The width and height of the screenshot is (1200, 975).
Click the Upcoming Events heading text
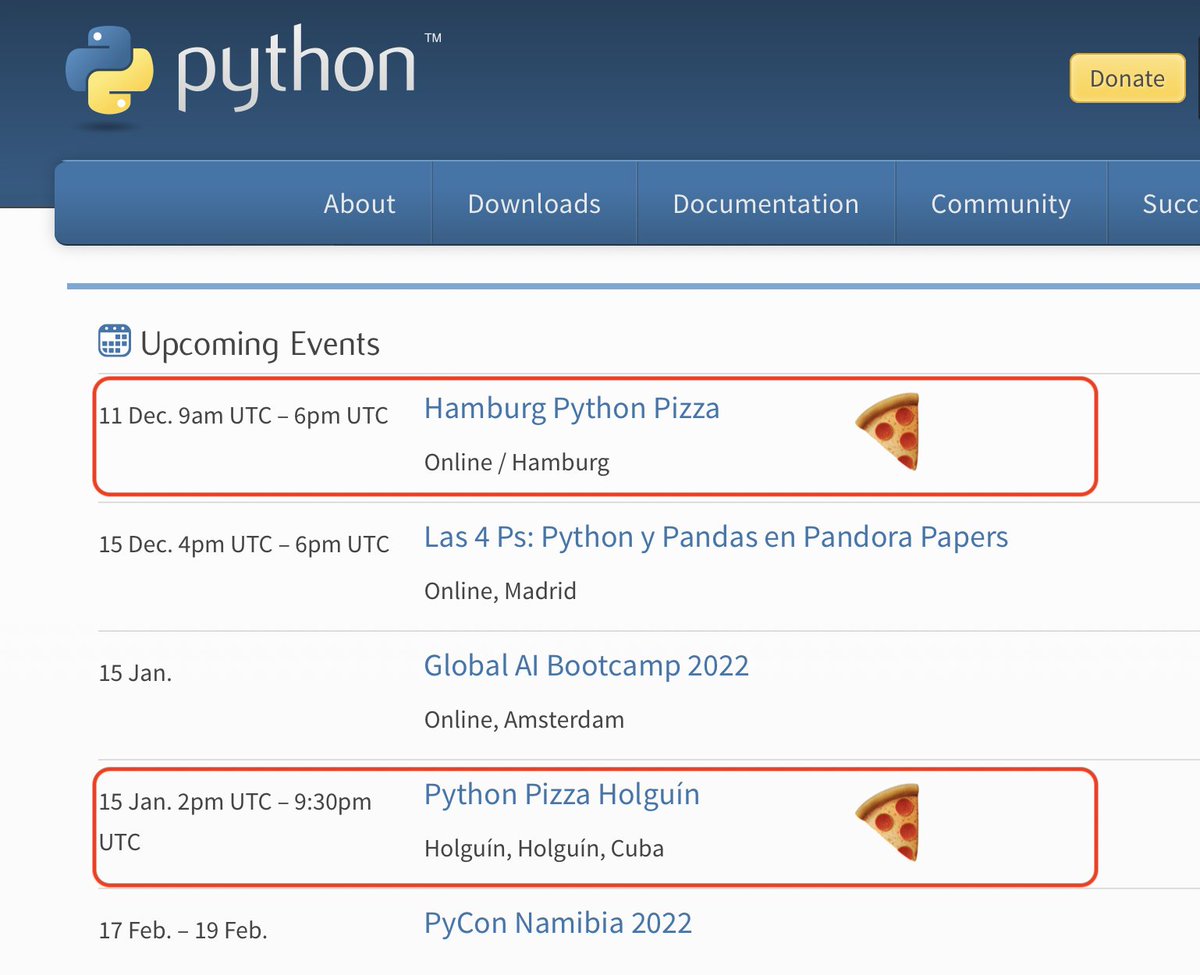tap(260, 344)
